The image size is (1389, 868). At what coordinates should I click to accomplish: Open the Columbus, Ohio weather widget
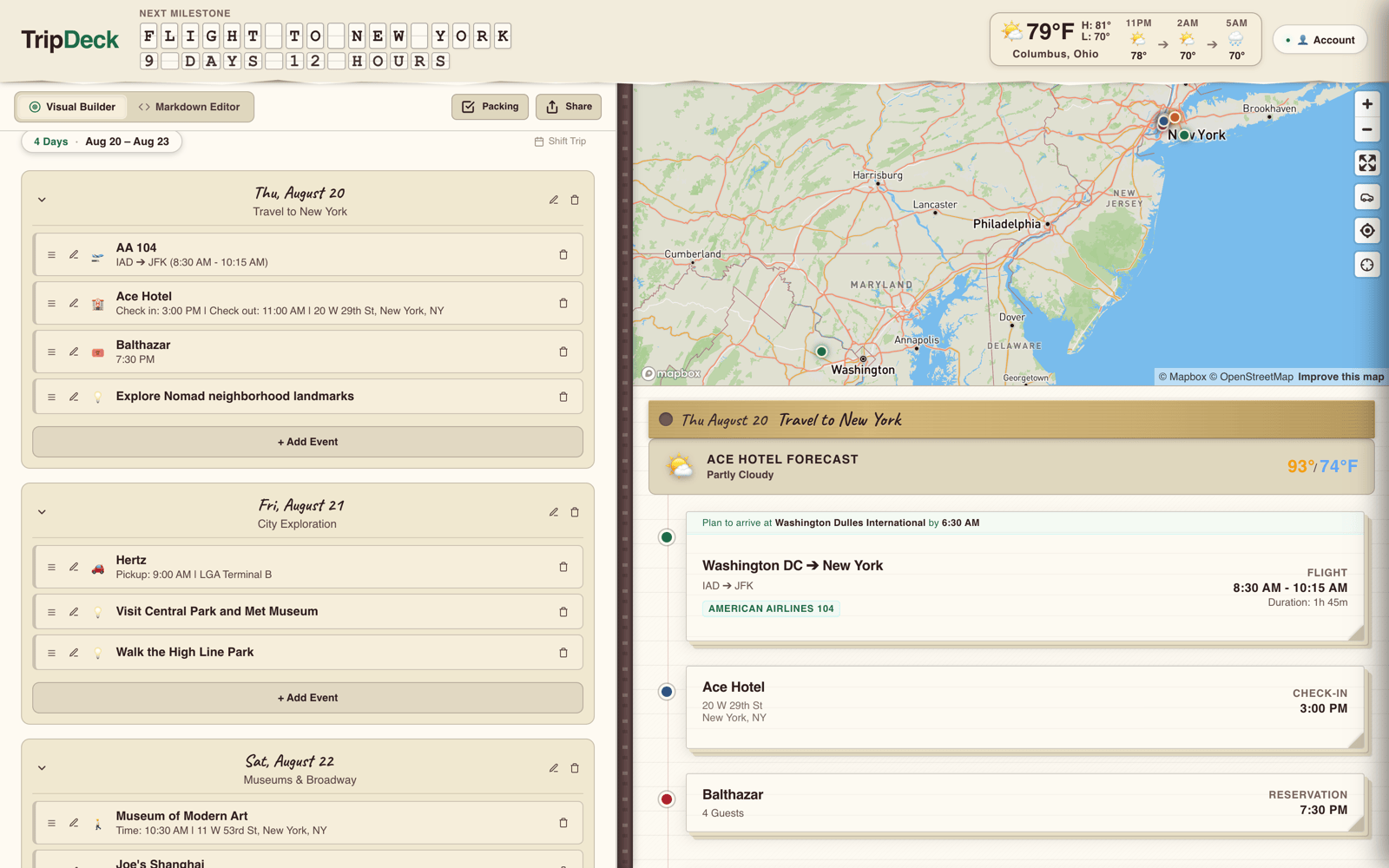click(x=1125, y=40)
